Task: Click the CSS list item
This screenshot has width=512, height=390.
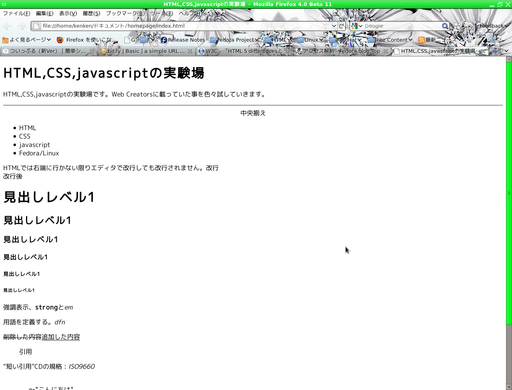Action: (x=24, y=136)
